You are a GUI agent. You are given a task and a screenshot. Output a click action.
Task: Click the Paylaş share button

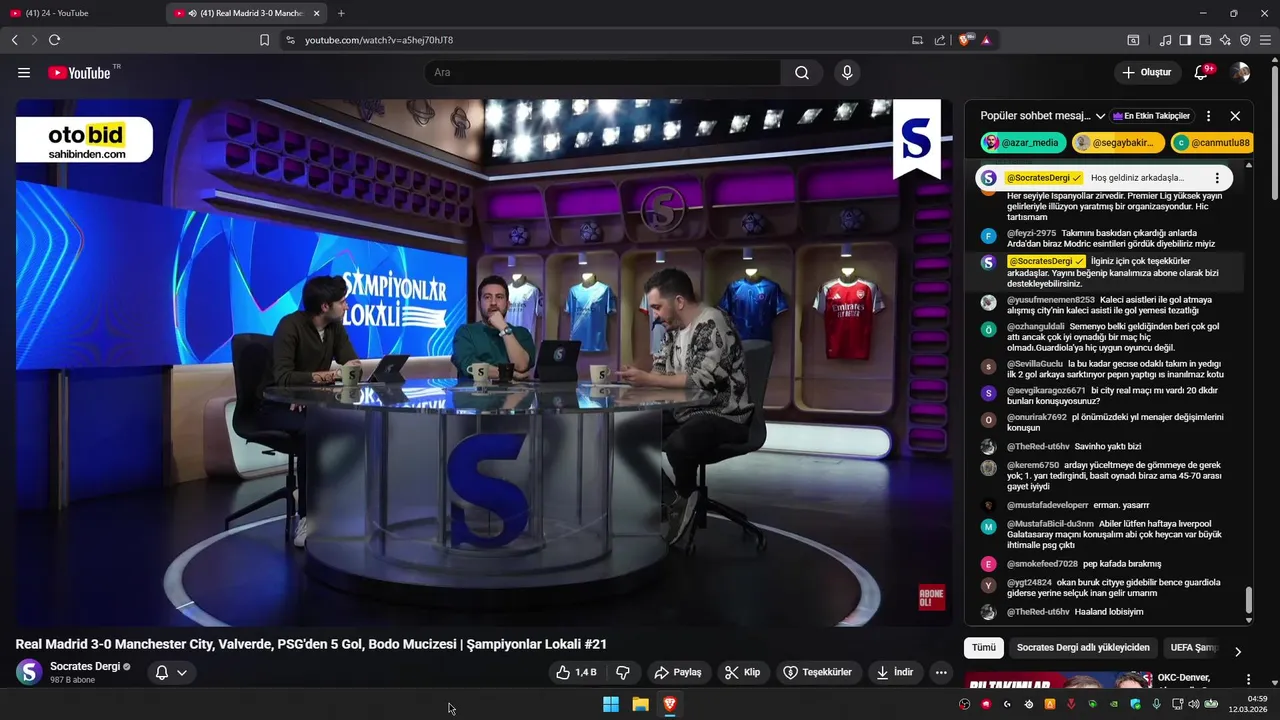coord(677,673)
